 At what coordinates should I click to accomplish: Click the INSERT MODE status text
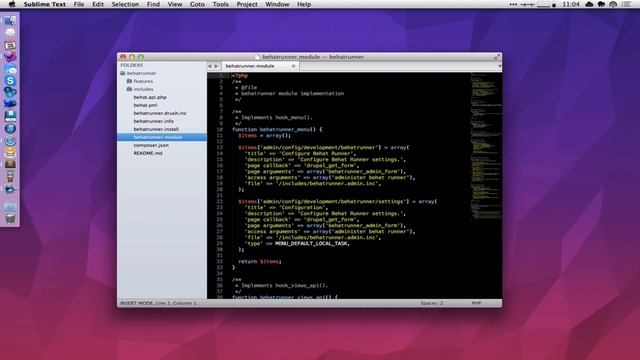pyautogui.click(x=158, y=303)
